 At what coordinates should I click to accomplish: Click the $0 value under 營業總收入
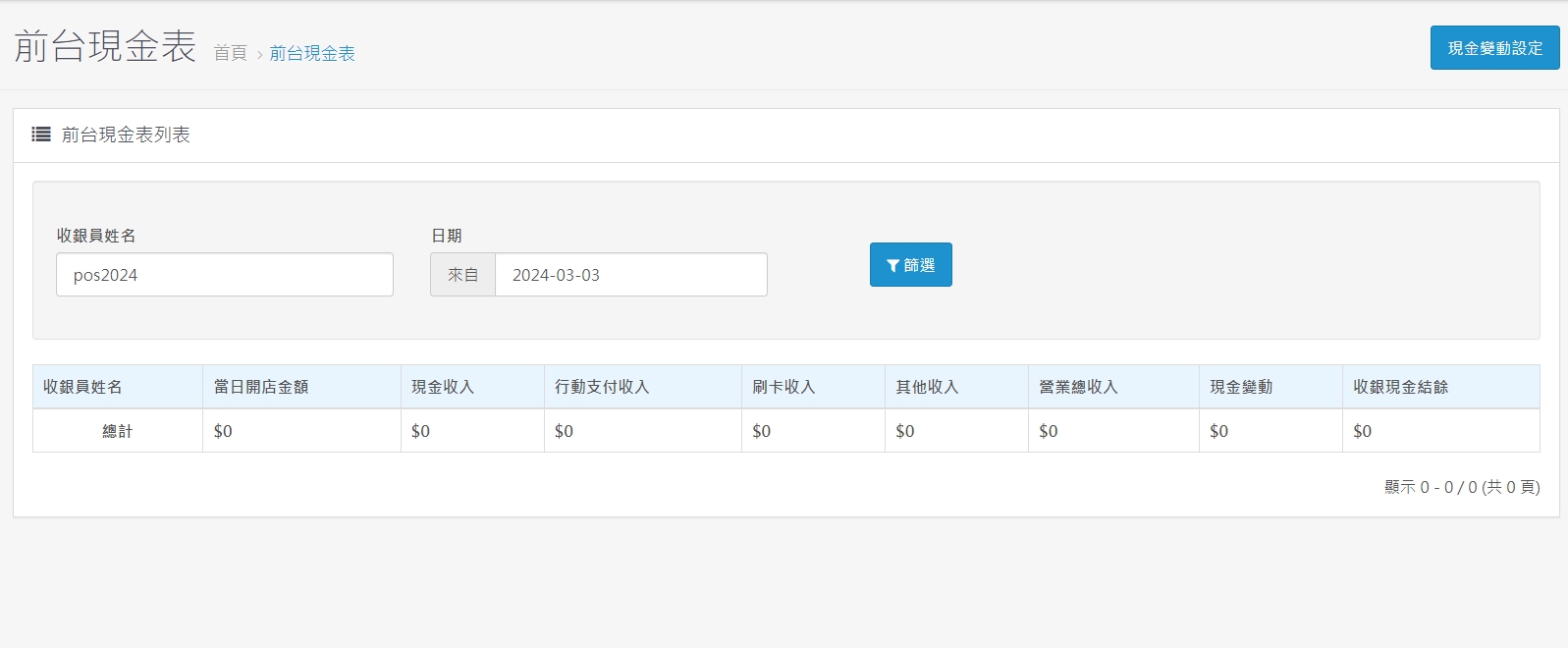click(x=1048, y=431)
